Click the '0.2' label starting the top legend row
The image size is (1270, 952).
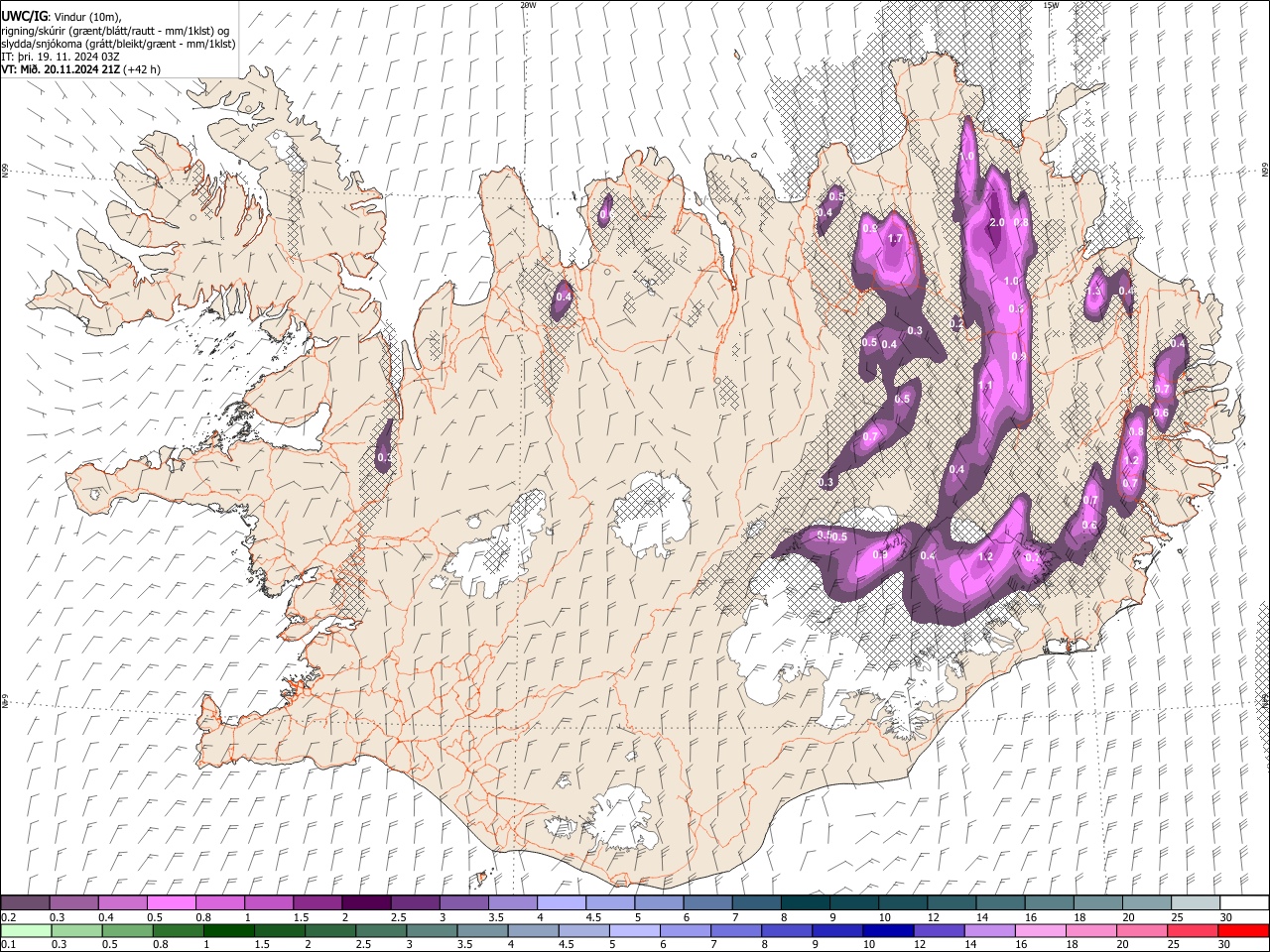[7, 917]
